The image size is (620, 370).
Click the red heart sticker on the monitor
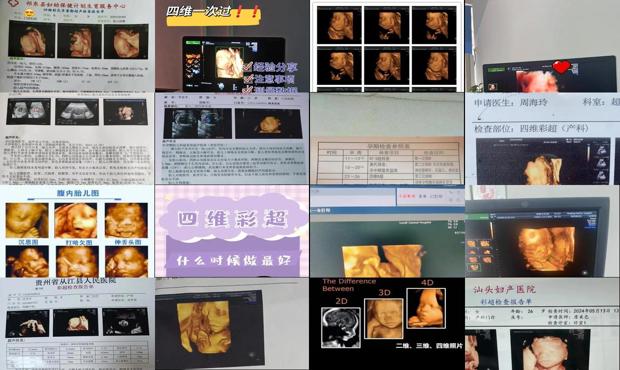pos(561,67)
